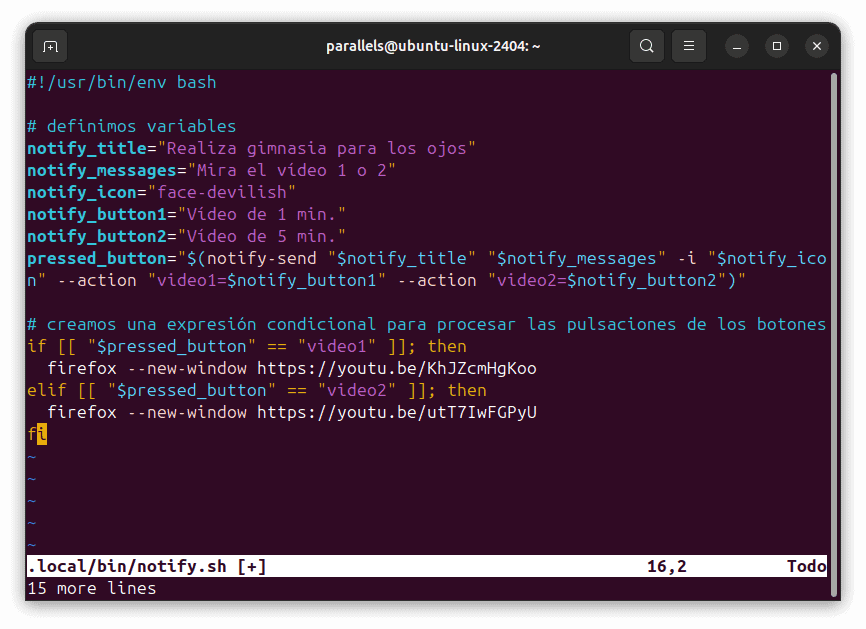The height and width of the screenshot is (629, 866).
Task: Click the 15 more lines message
Action: pyautogui.click(x=92, y=588)
